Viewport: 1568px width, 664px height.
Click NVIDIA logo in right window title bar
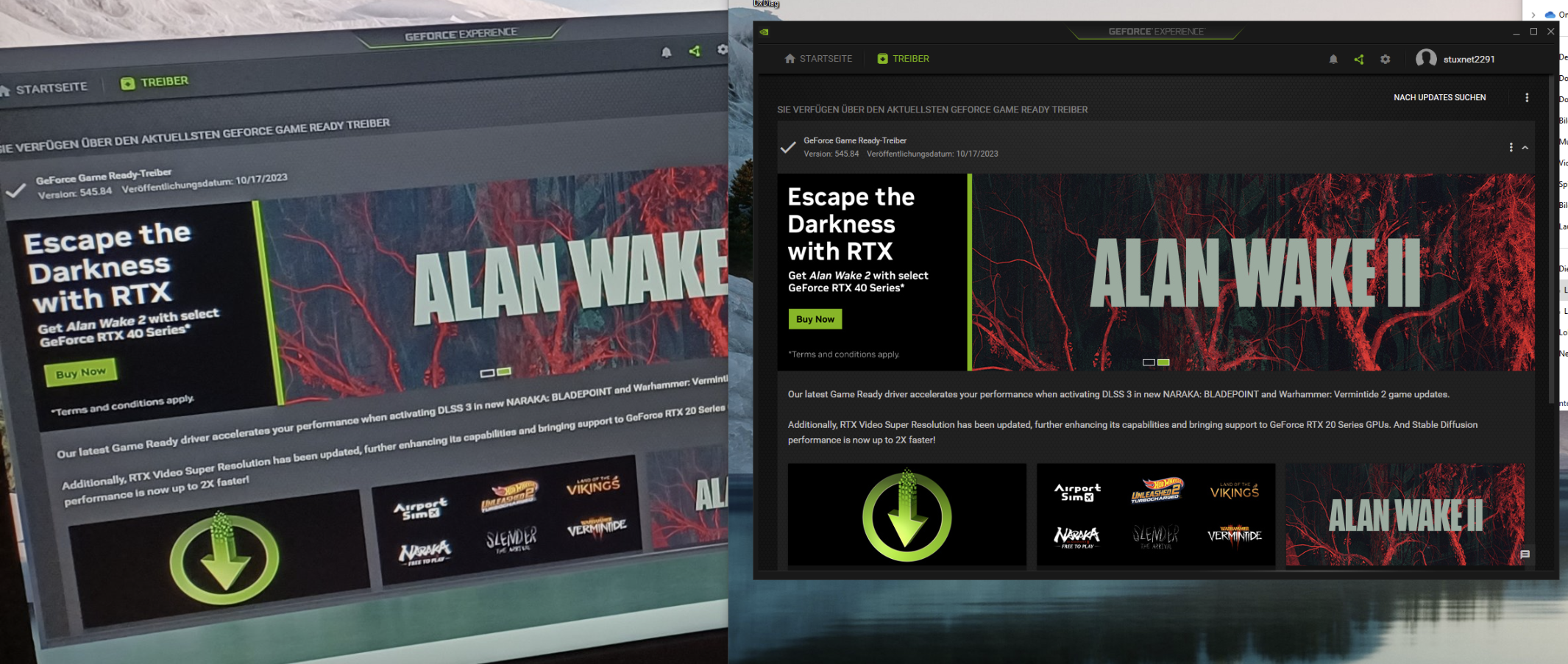(765, 32)
